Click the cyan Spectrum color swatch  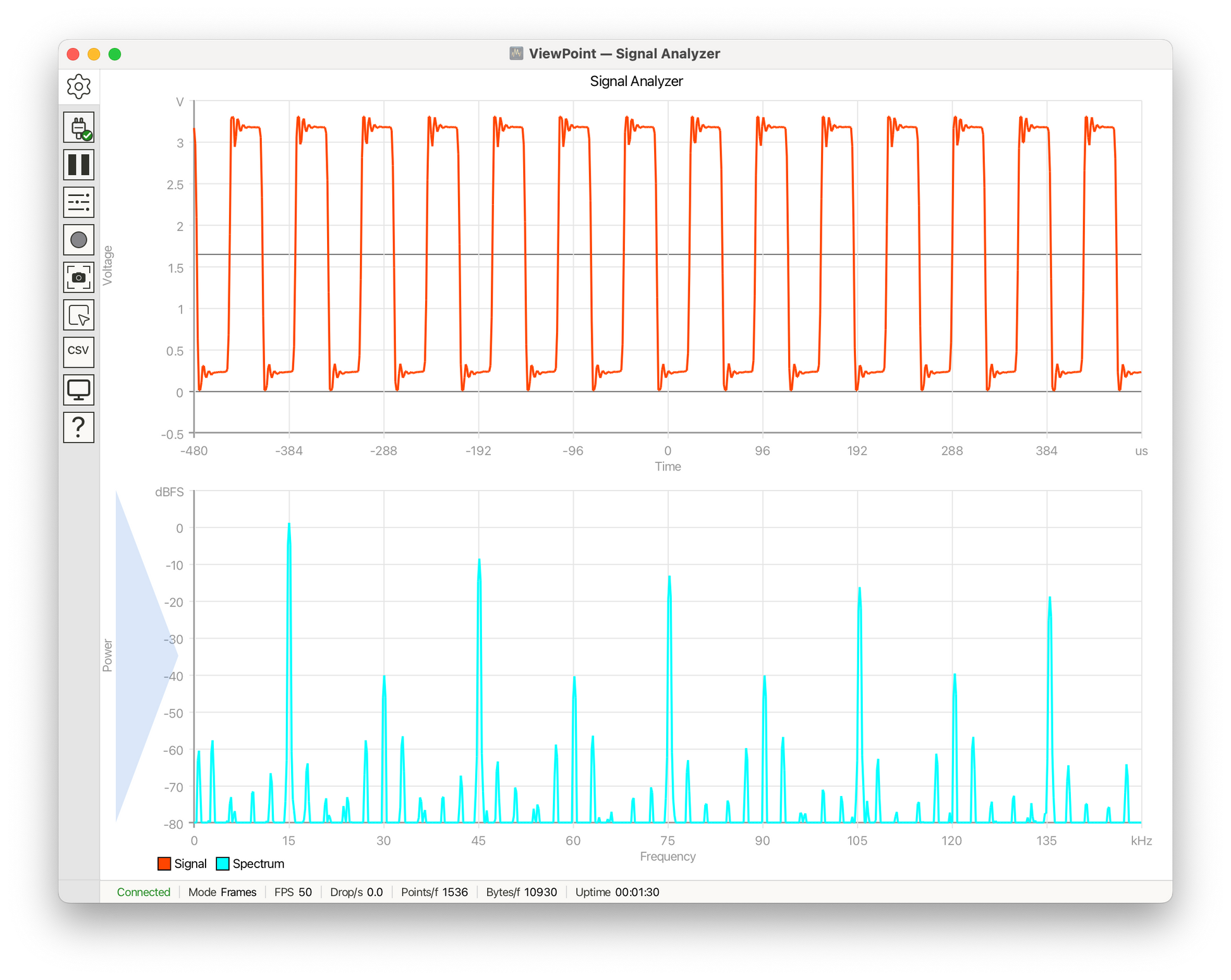[x=223, y=864]
